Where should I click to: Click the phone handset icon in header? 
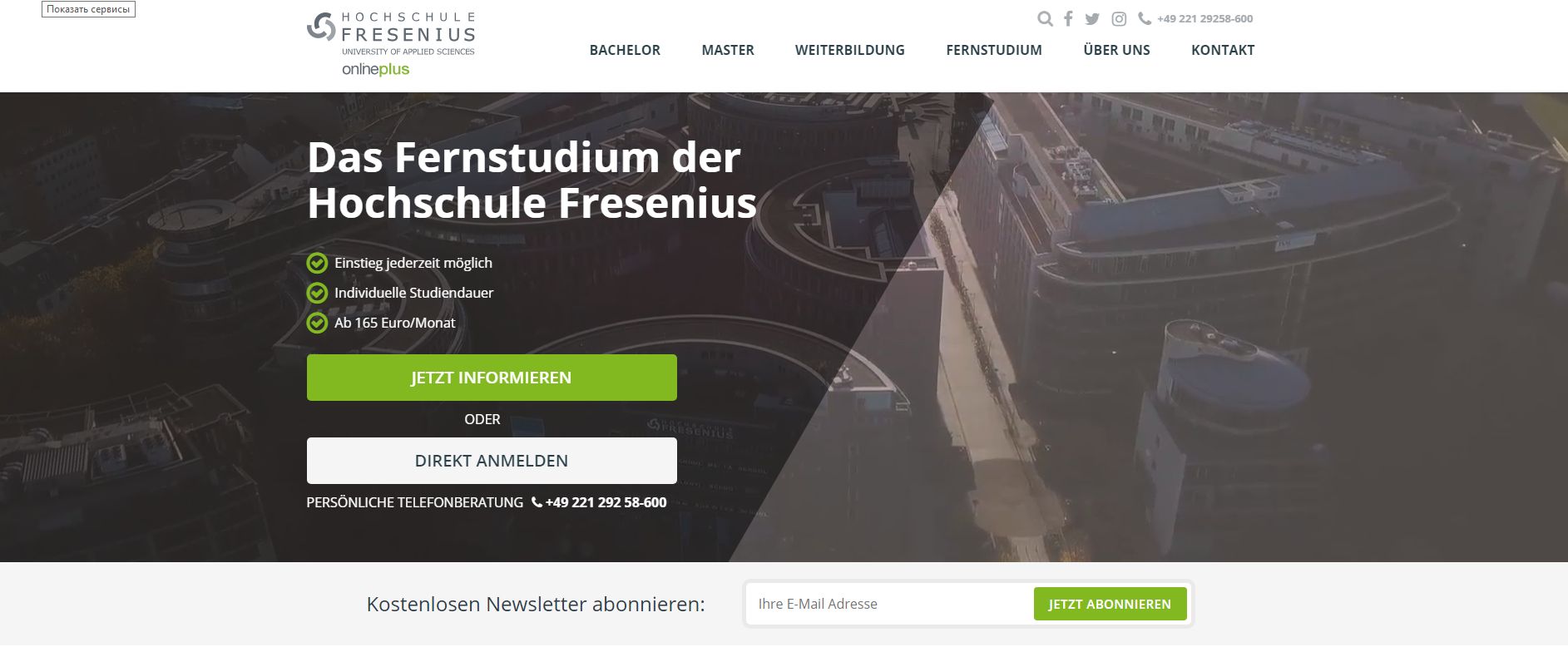click(1145, 18)
